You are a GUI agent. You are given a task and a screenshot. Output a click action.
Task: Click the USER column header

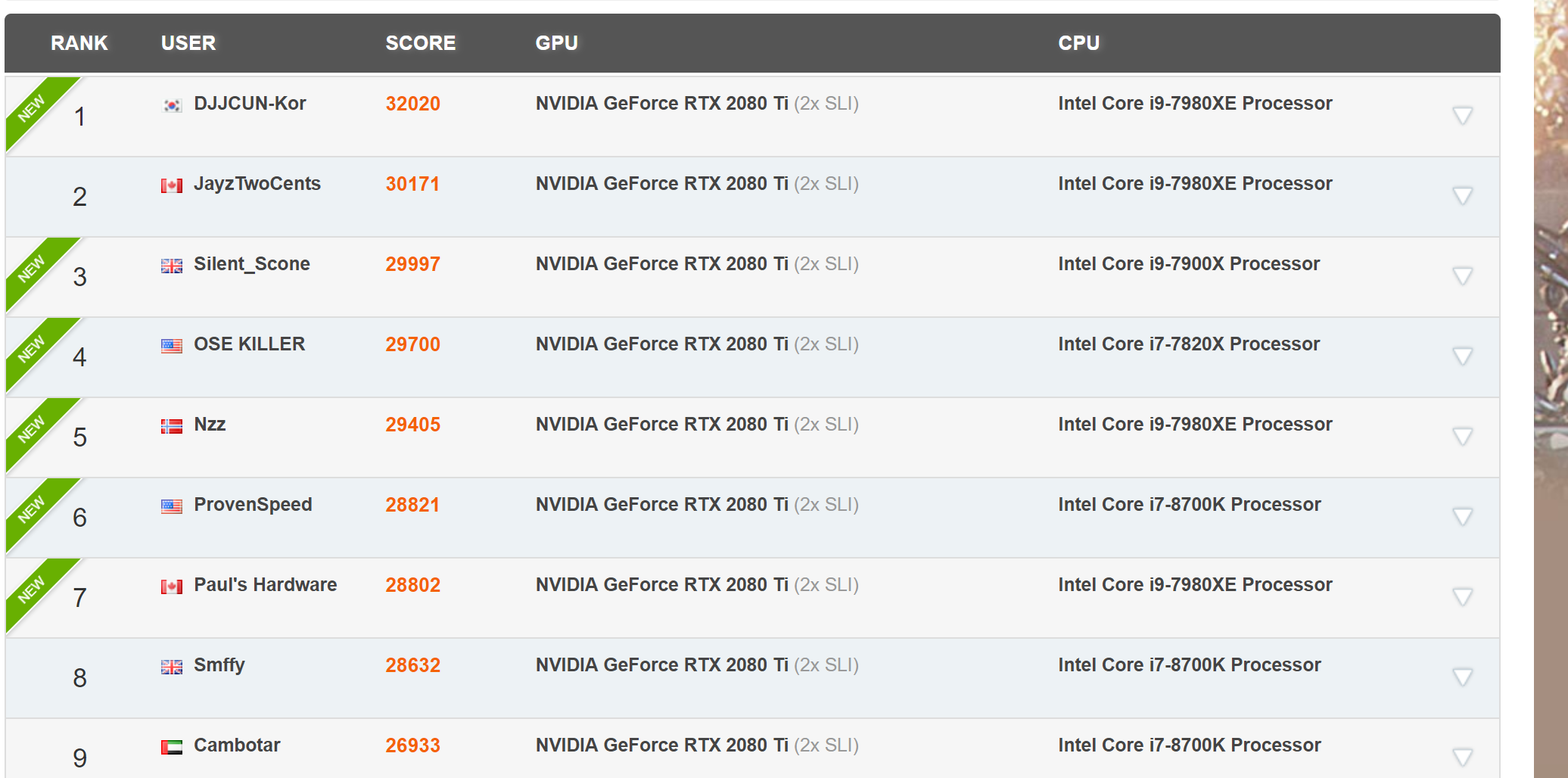pyautogui.click(x=188, y=43)
